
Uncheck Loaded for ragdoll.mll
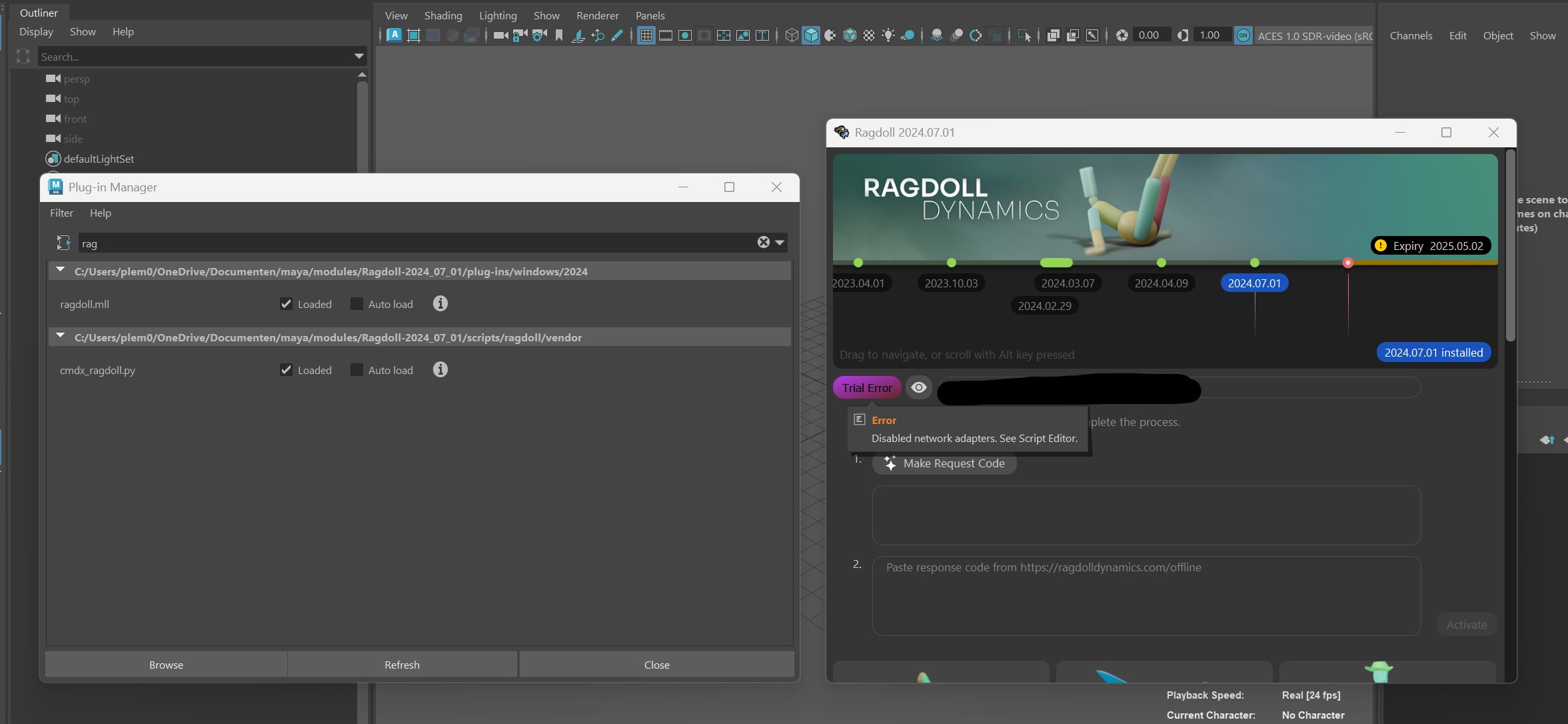pyautogui.click(x=286, y=304)
